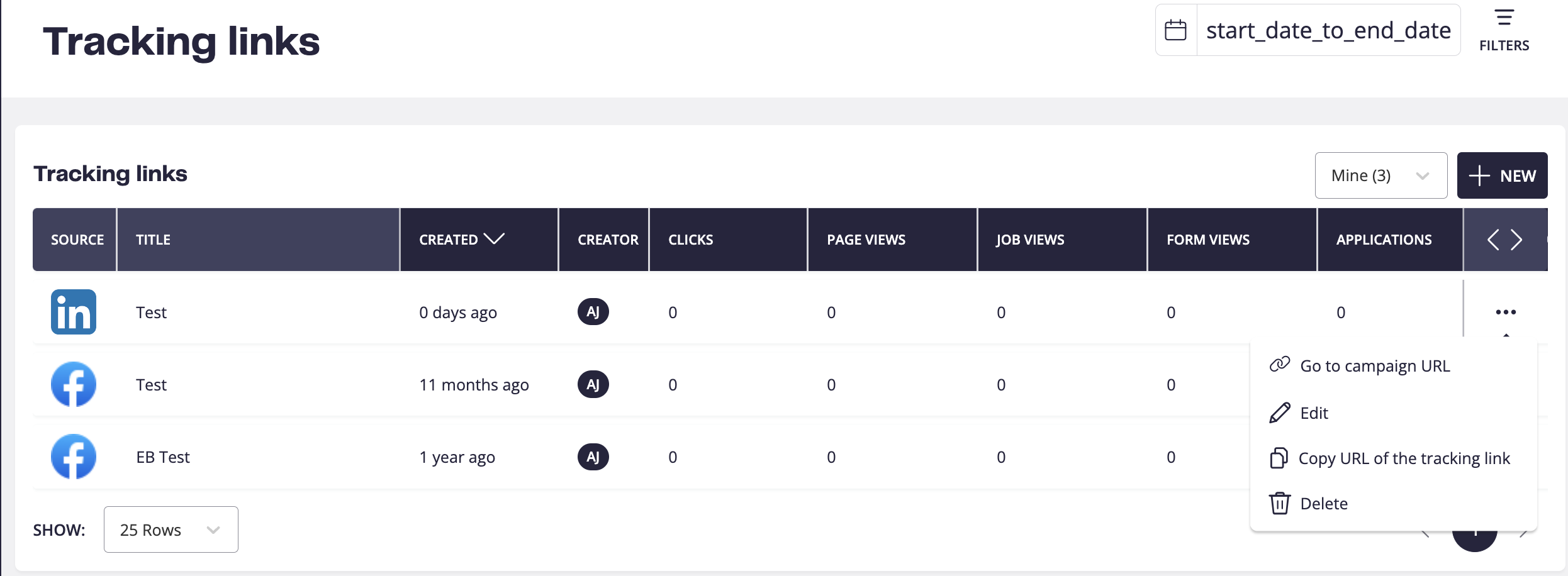
Task: Click the start_date_to_end_date field
Action: point(1328,30)
